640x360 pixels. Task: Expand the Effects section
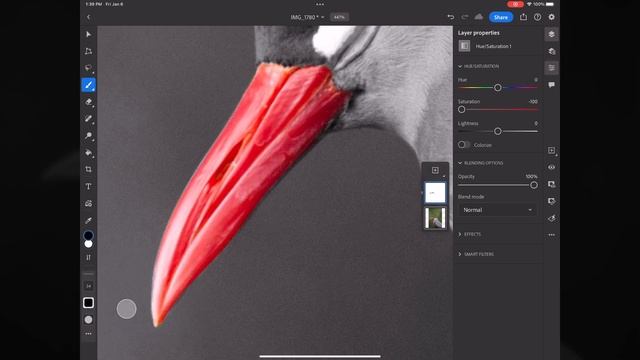460,234
